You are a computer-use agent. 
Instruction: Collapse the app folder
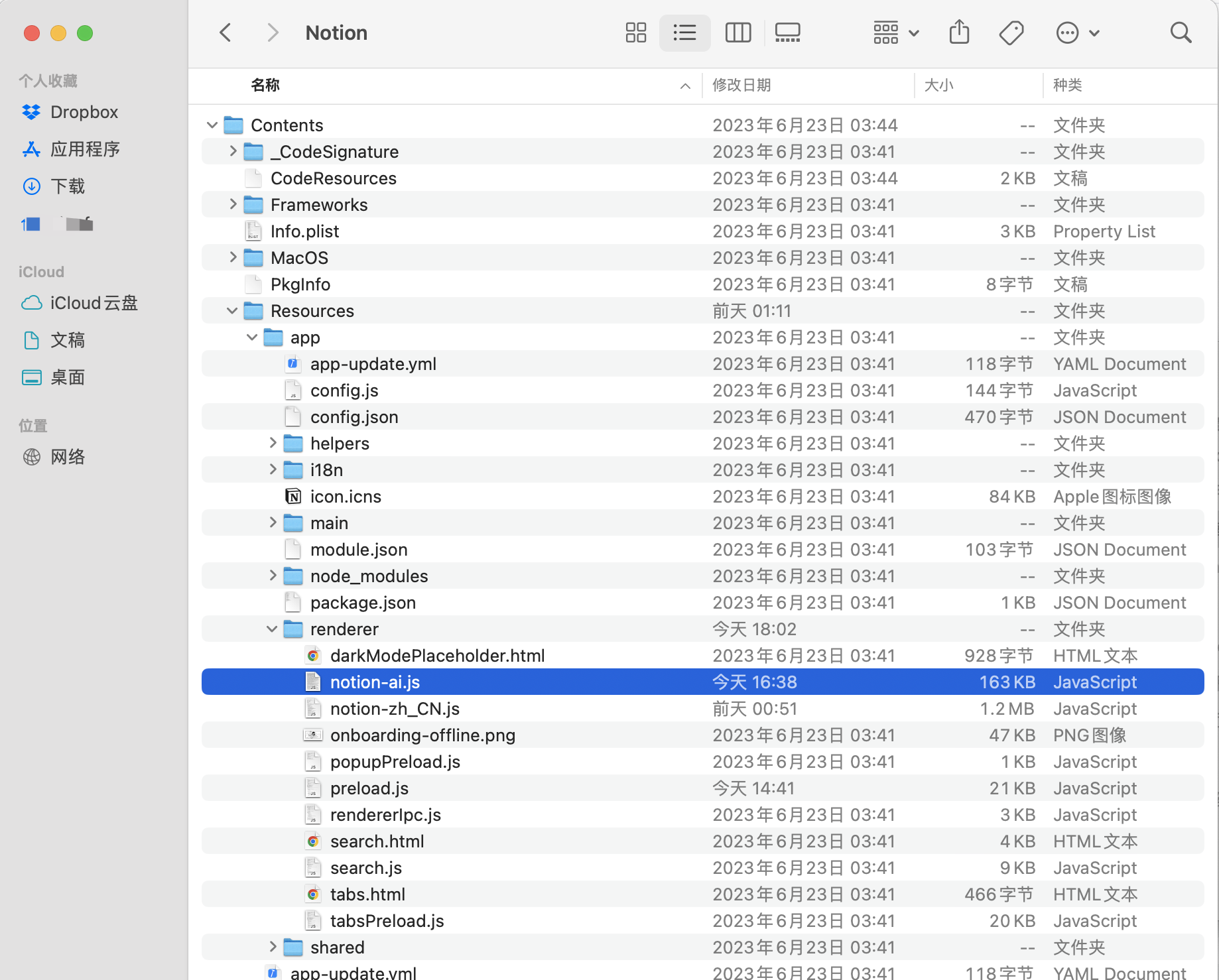point(252,337)
